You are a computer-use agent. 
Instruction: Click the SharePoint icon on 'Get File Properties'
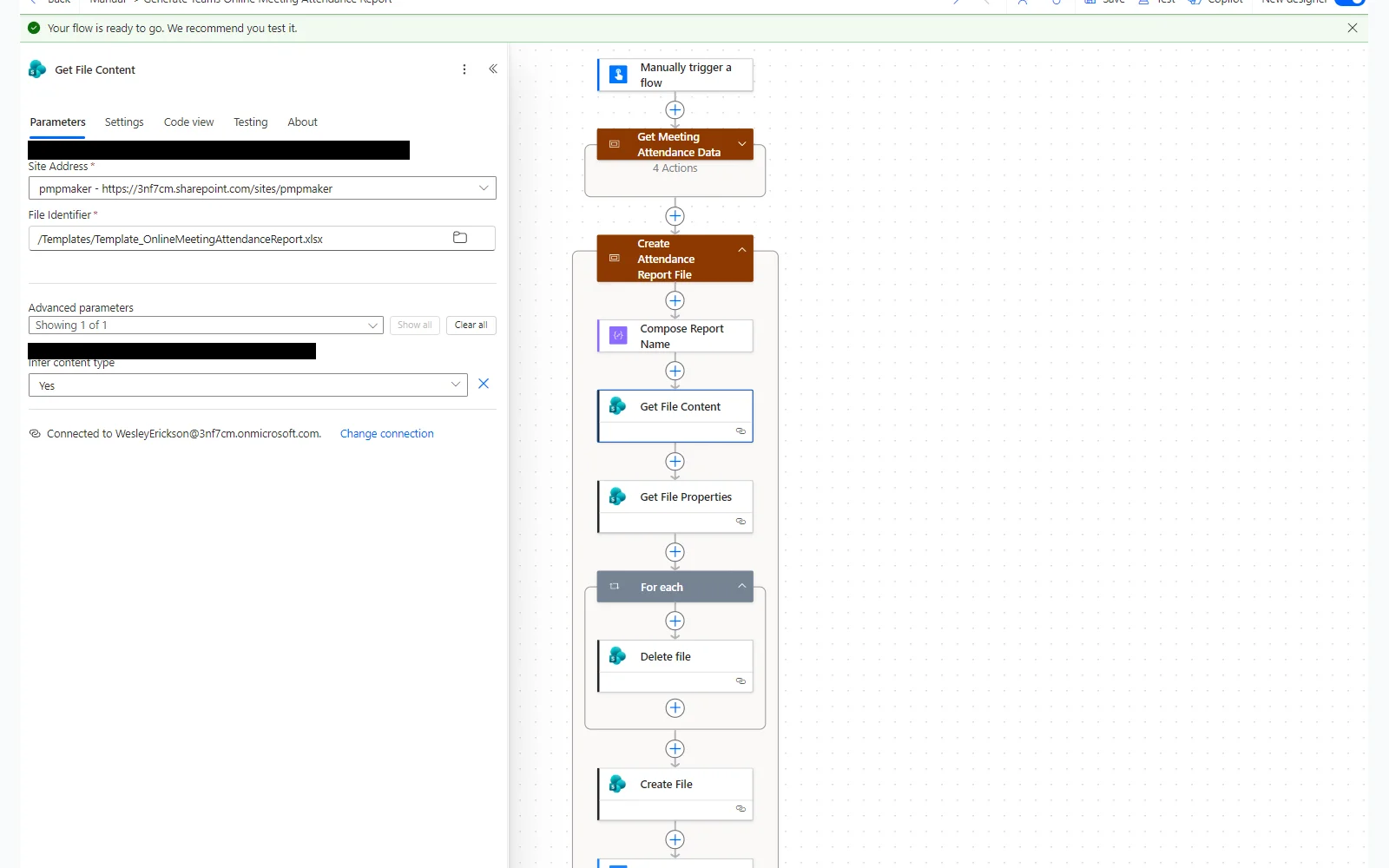tap(617, 496)
